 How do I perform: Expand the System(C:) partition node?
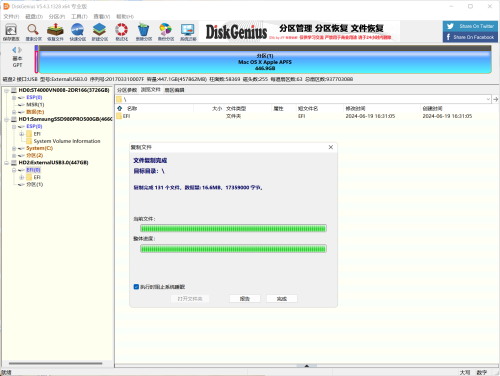(x=14, y=148)
